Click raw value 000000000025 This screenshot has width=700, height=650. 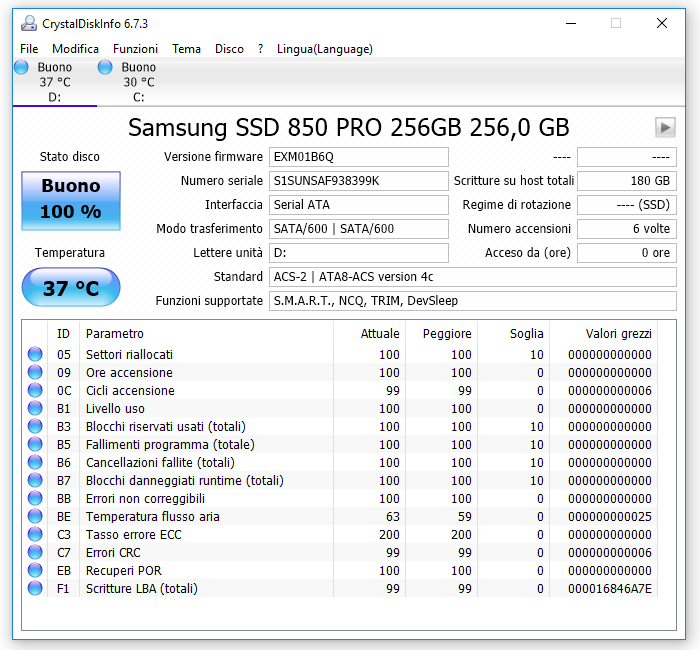(609, 517)
